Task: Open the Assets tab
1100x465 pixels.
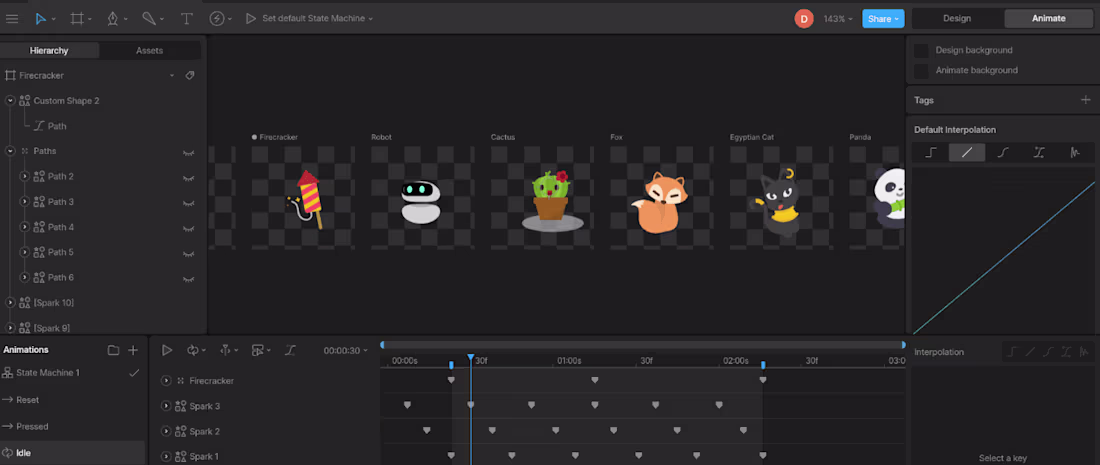Action: [x=149, y=50]
